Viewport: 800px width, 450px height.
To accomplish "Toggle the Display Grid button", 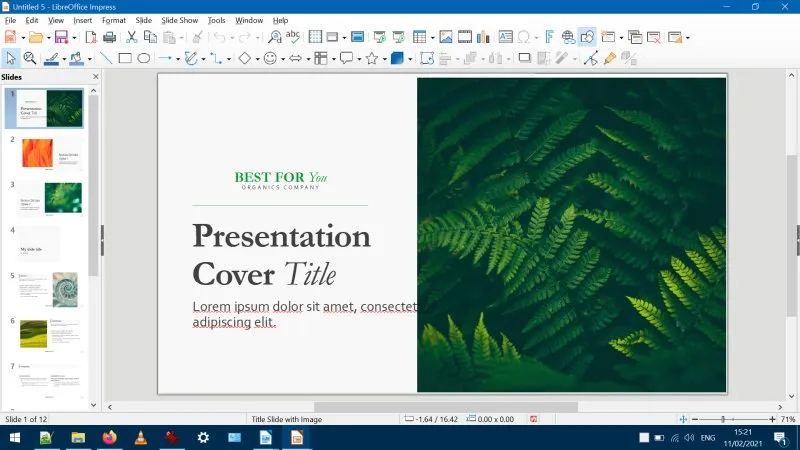I will click(315, 37).
